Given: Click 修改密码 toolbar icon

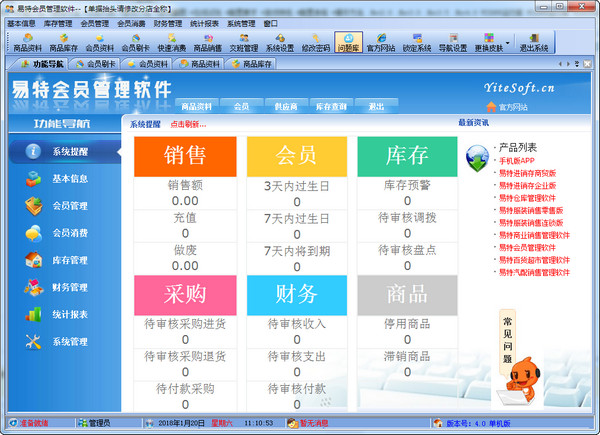Looking at the screenshot, I should [316, 42].
